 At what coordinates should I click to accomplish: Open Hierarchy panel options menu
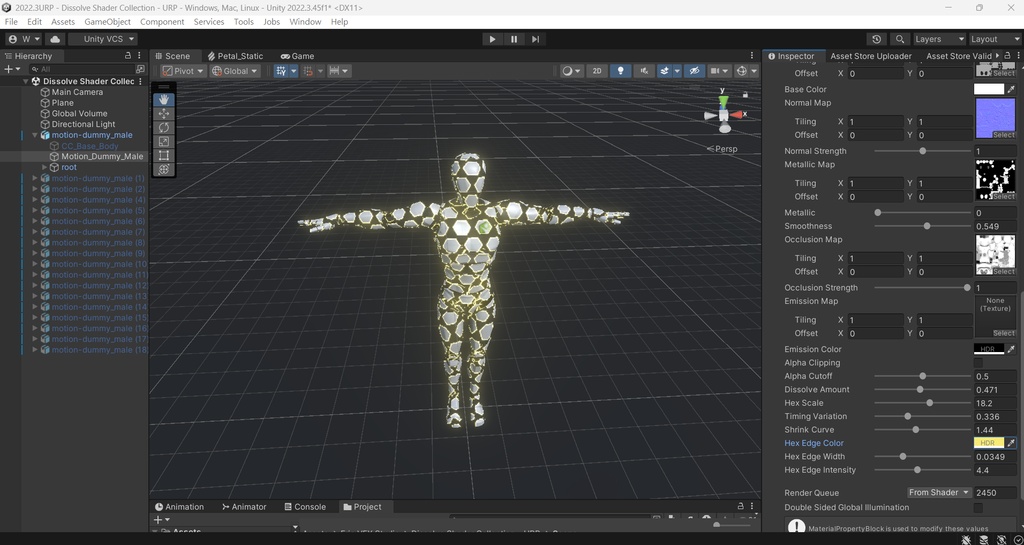pos(139,56)
